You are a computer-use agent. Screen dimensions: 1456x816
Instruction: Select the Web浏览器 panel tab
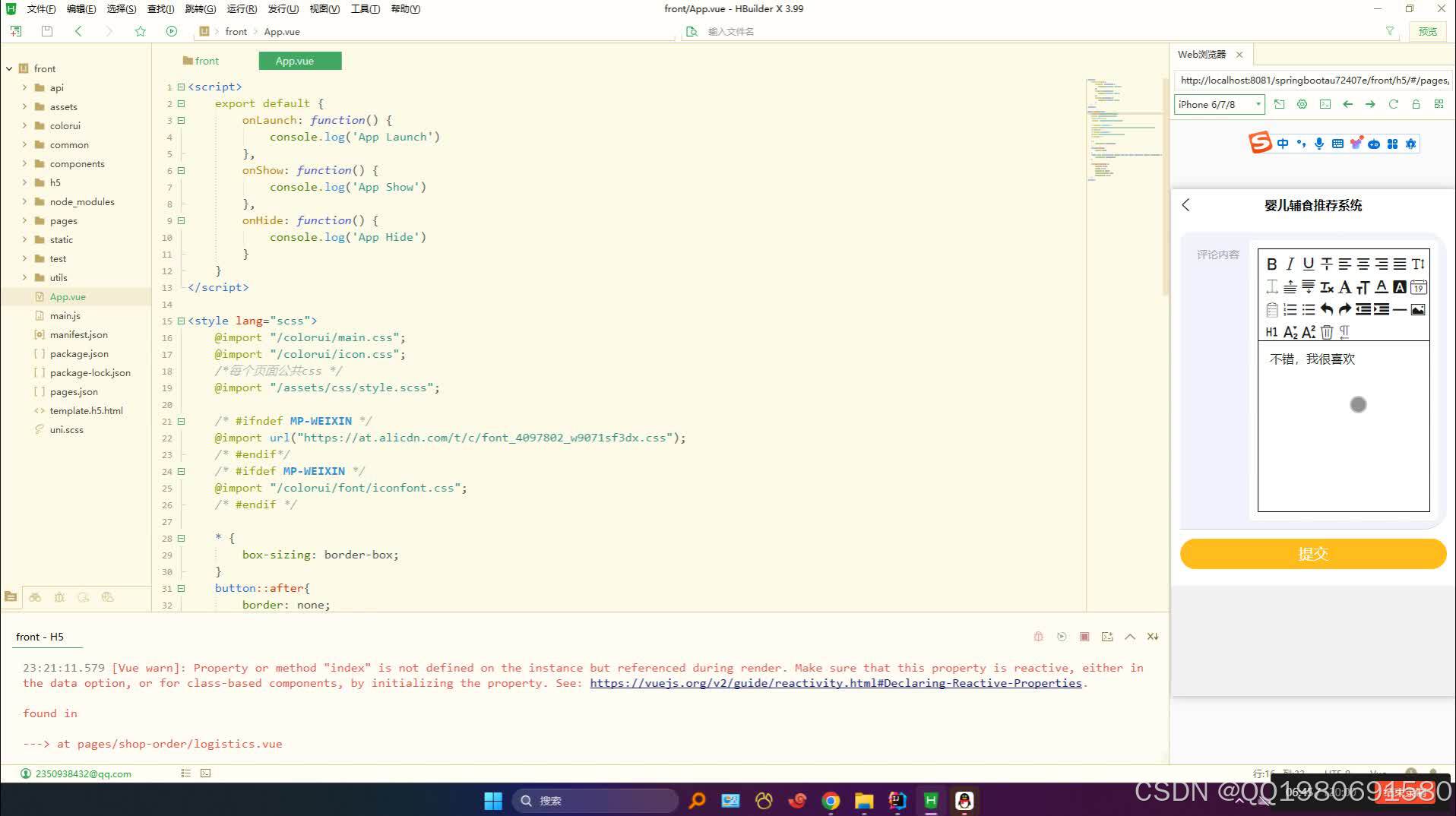click(1202, 55)
